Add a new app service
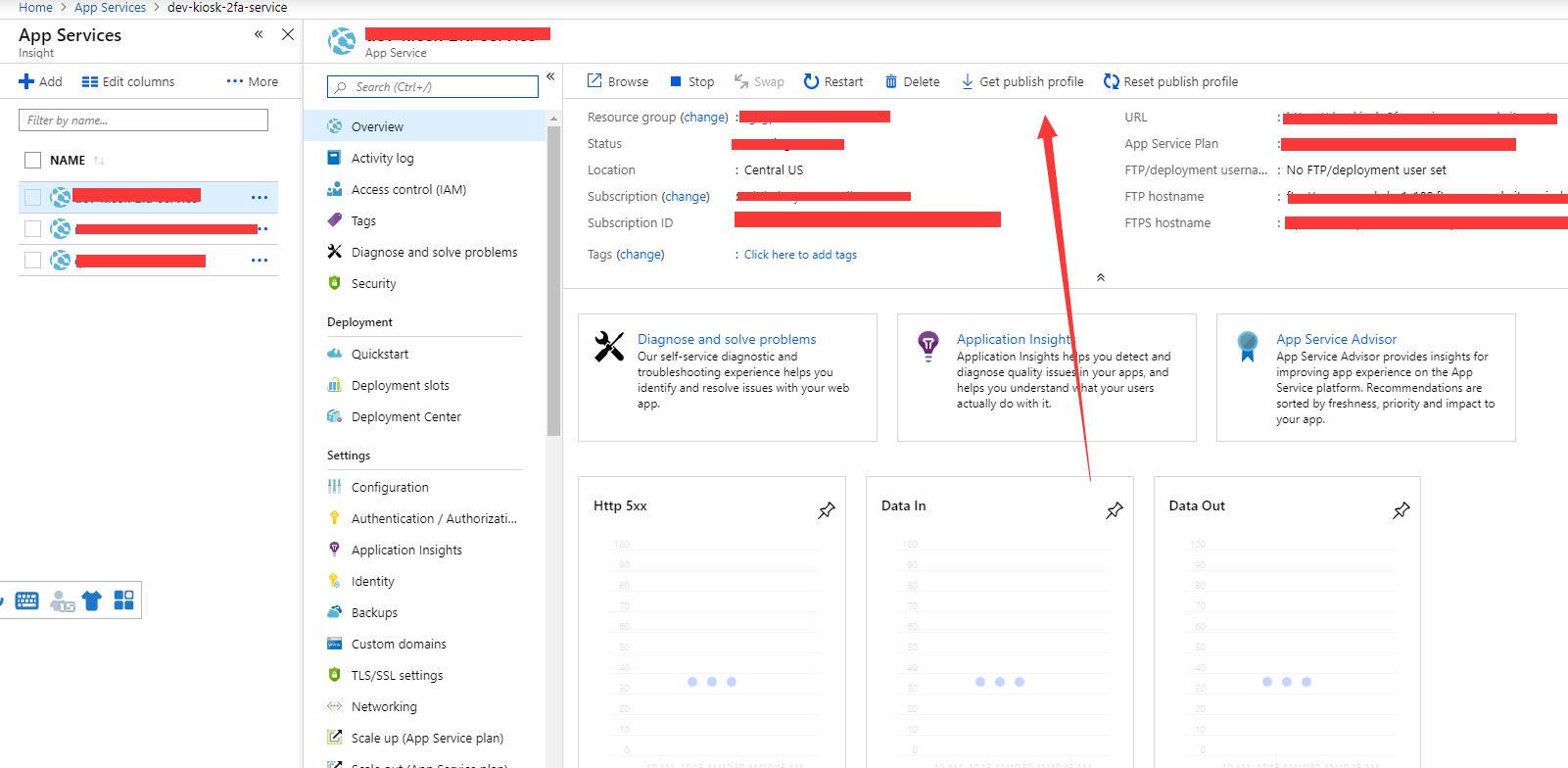Image resolution: width=1568 pixels, height=768 pixels. point(40,81)
